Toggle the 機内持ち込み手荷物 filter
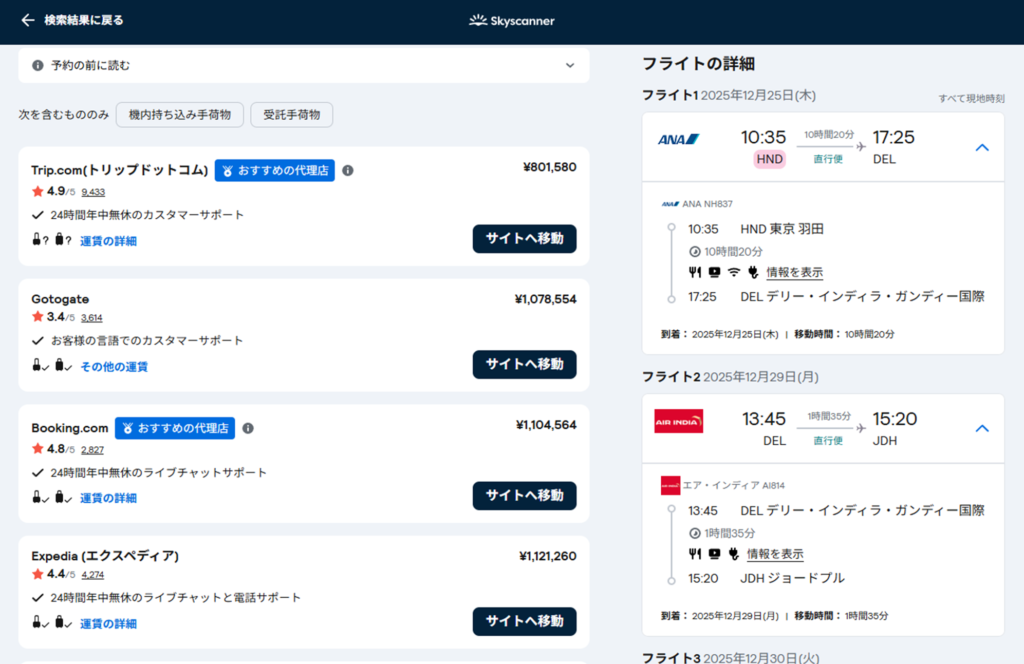The width and height of the screenshot is (1024, 664). 180,115
